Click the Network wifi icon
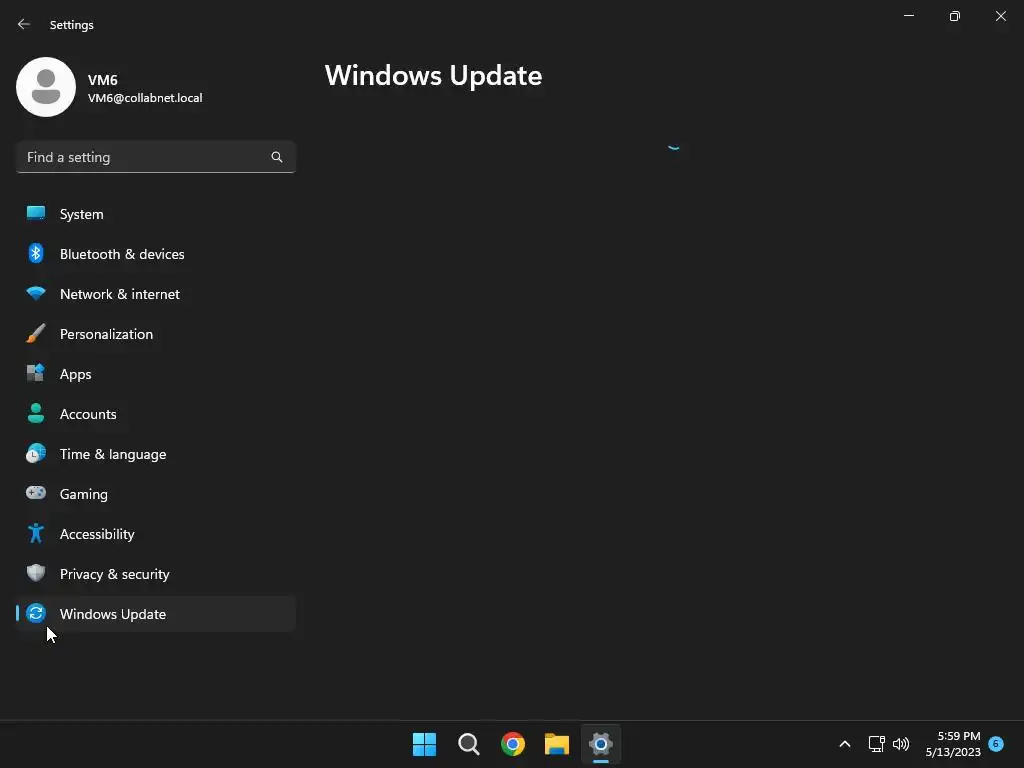Image resolution: width=1024 pixels, height=768 pixels. [36, 293]
